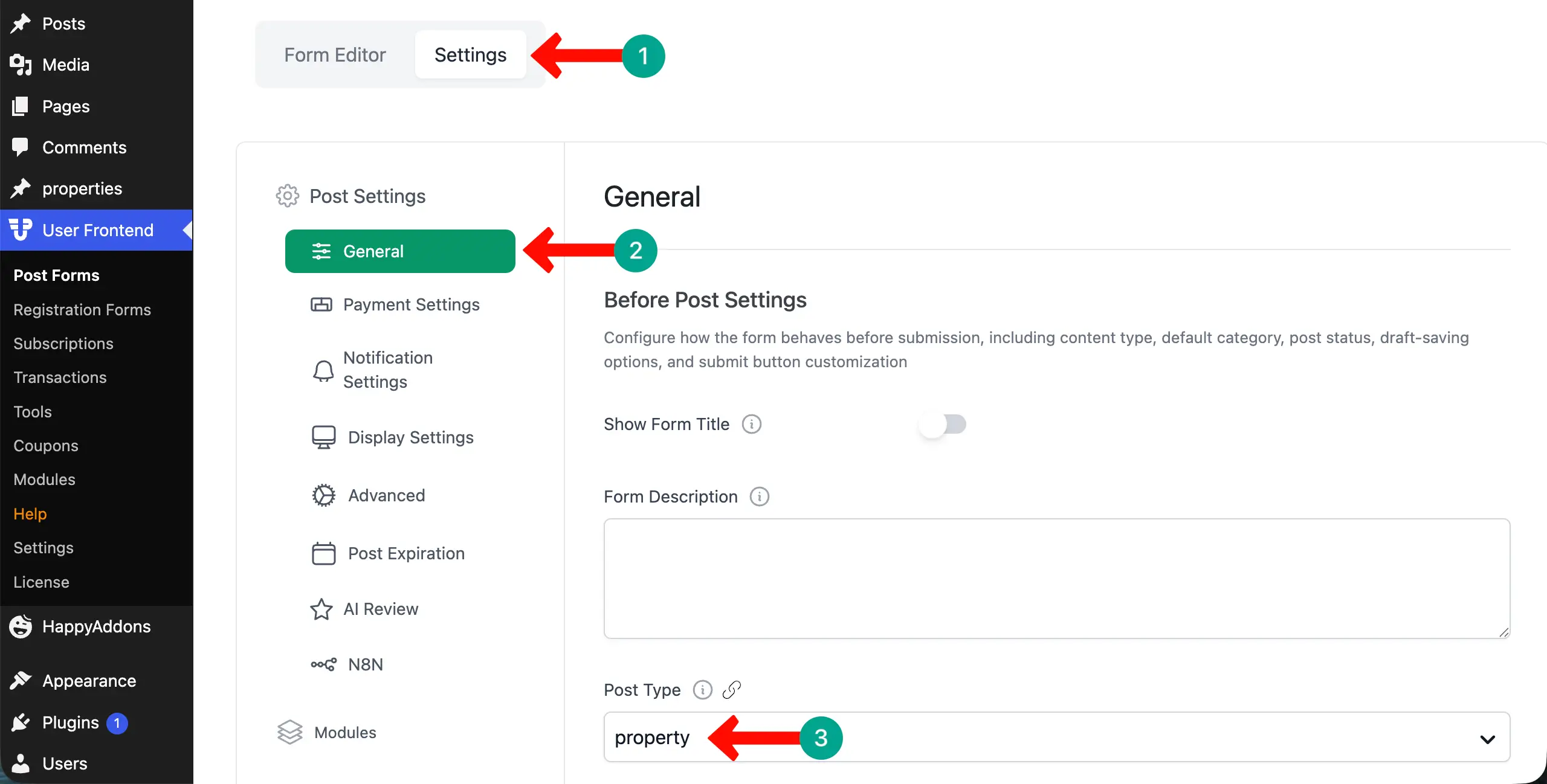This screenshot has height=784, width=1547.
Task: Open Notification Settings section
Action: click(400, 370)
